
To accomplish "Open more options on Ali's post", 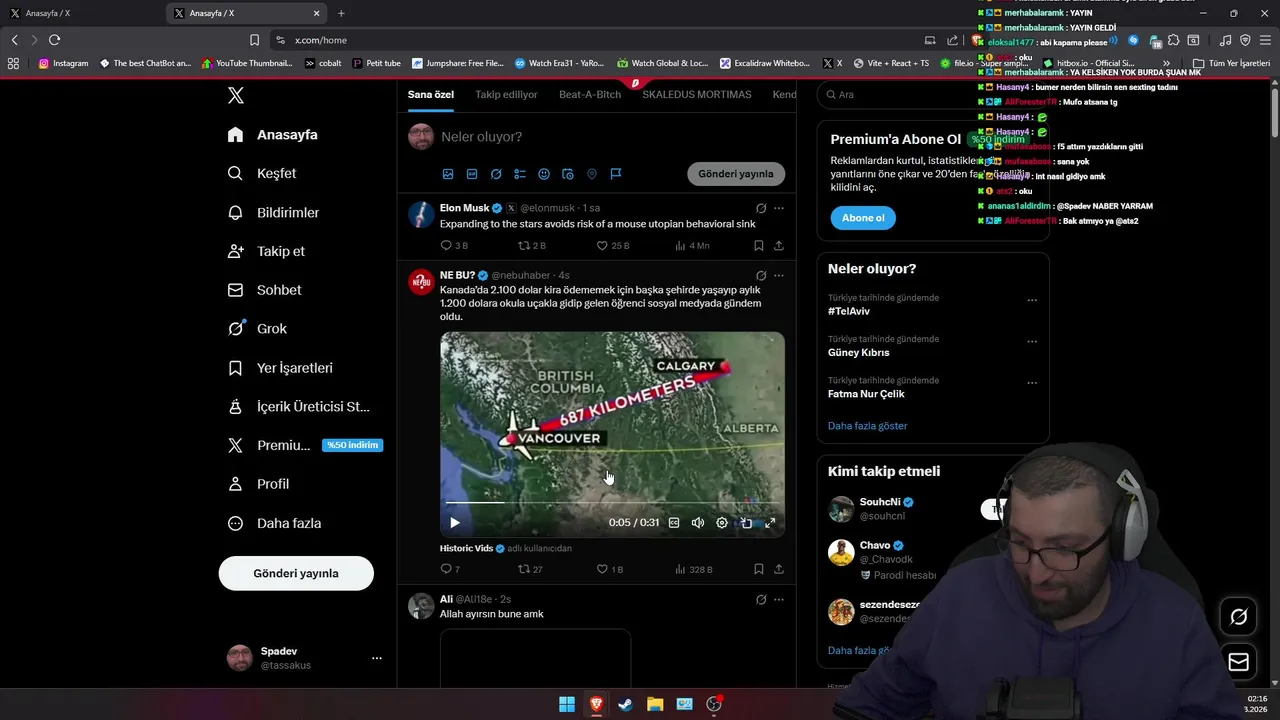I will point(779,599).
